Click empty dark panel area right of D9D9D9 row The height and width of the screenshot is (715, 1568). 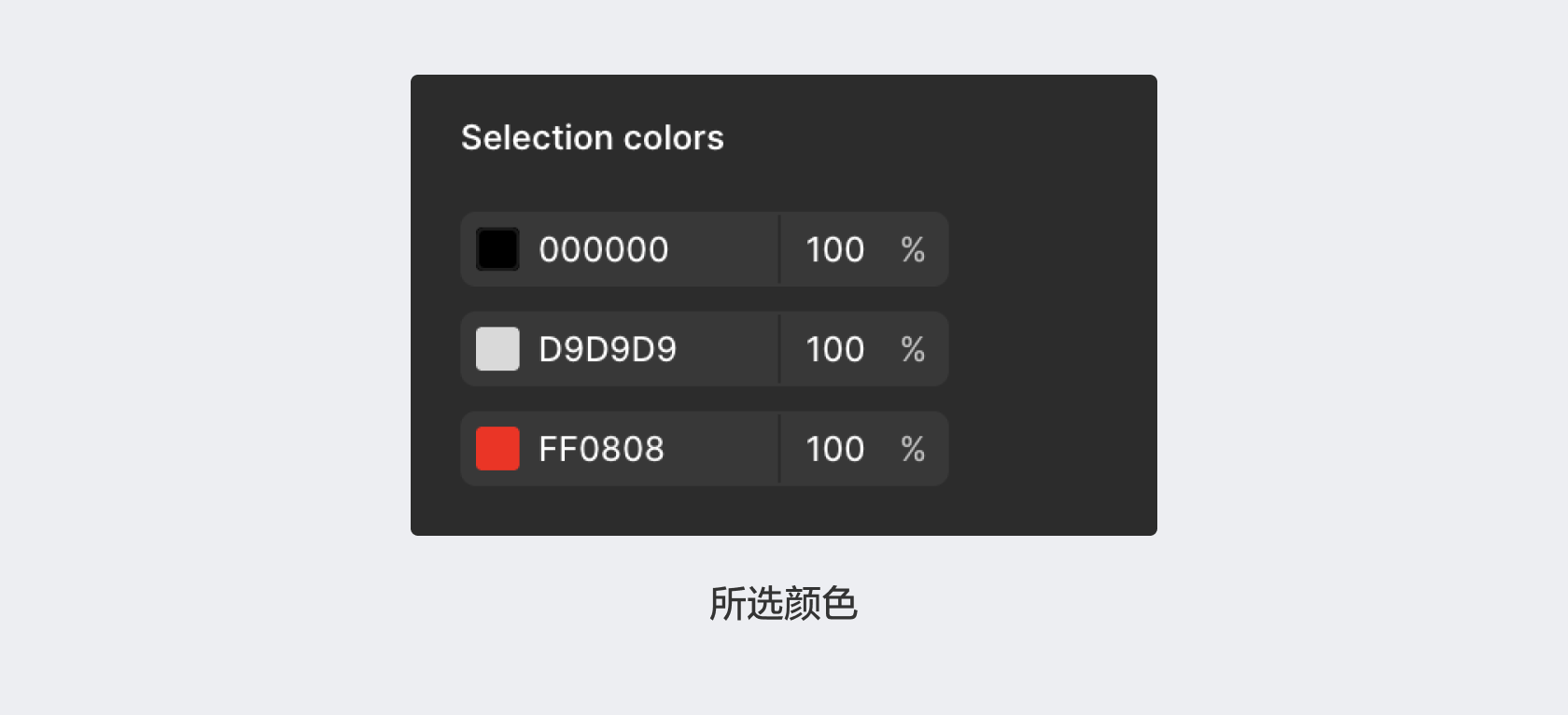point(1053,349)
